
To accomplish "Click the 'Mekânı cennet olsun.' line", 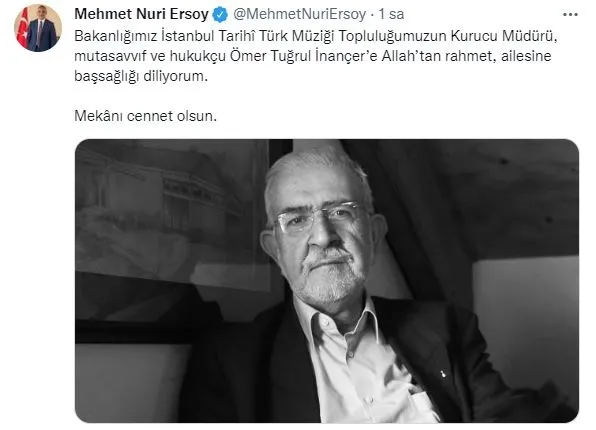I will pos(146,116).
